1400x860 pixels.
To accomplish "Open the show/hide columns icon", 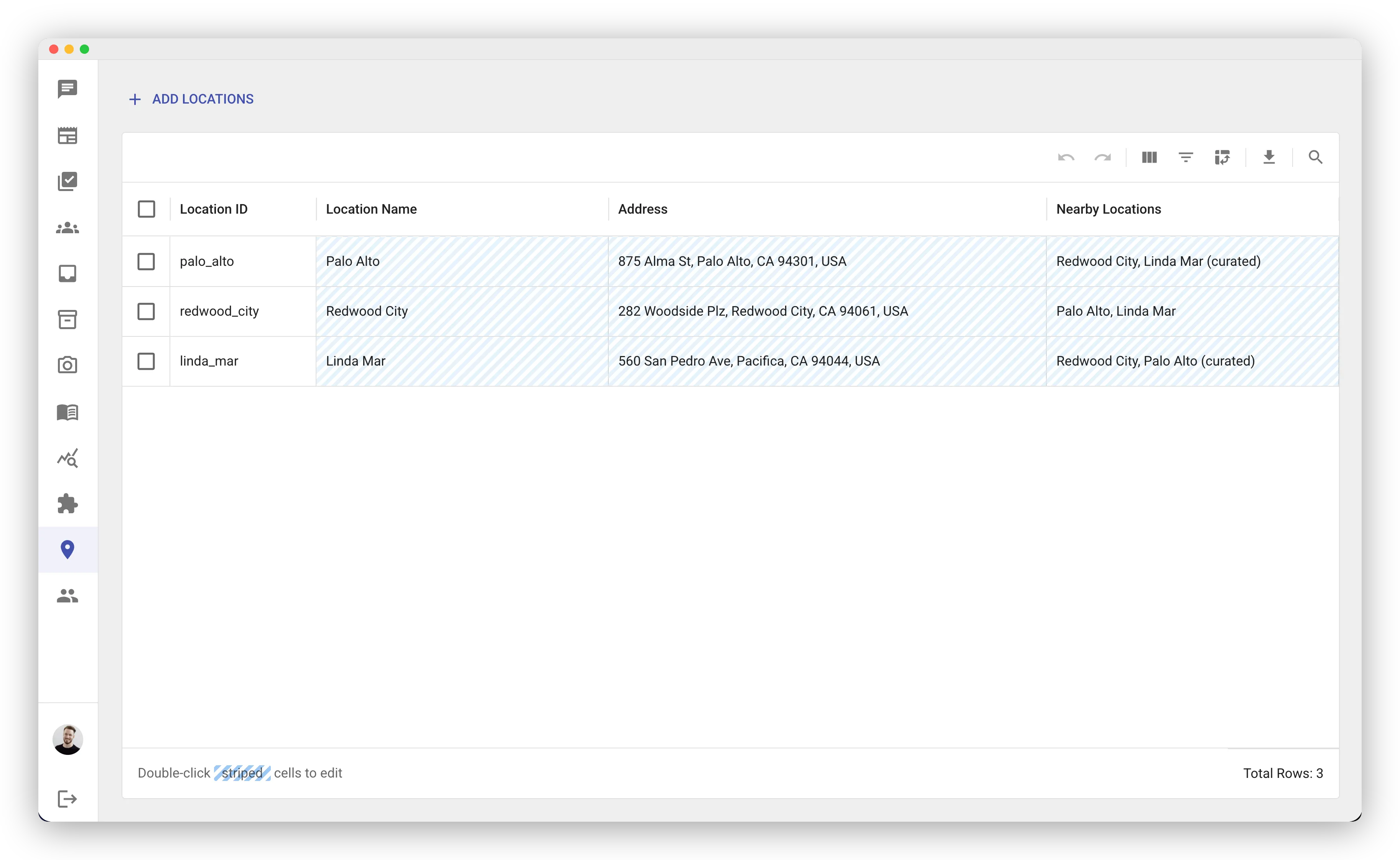I will pyautogui.click(x=1149, y=157).
